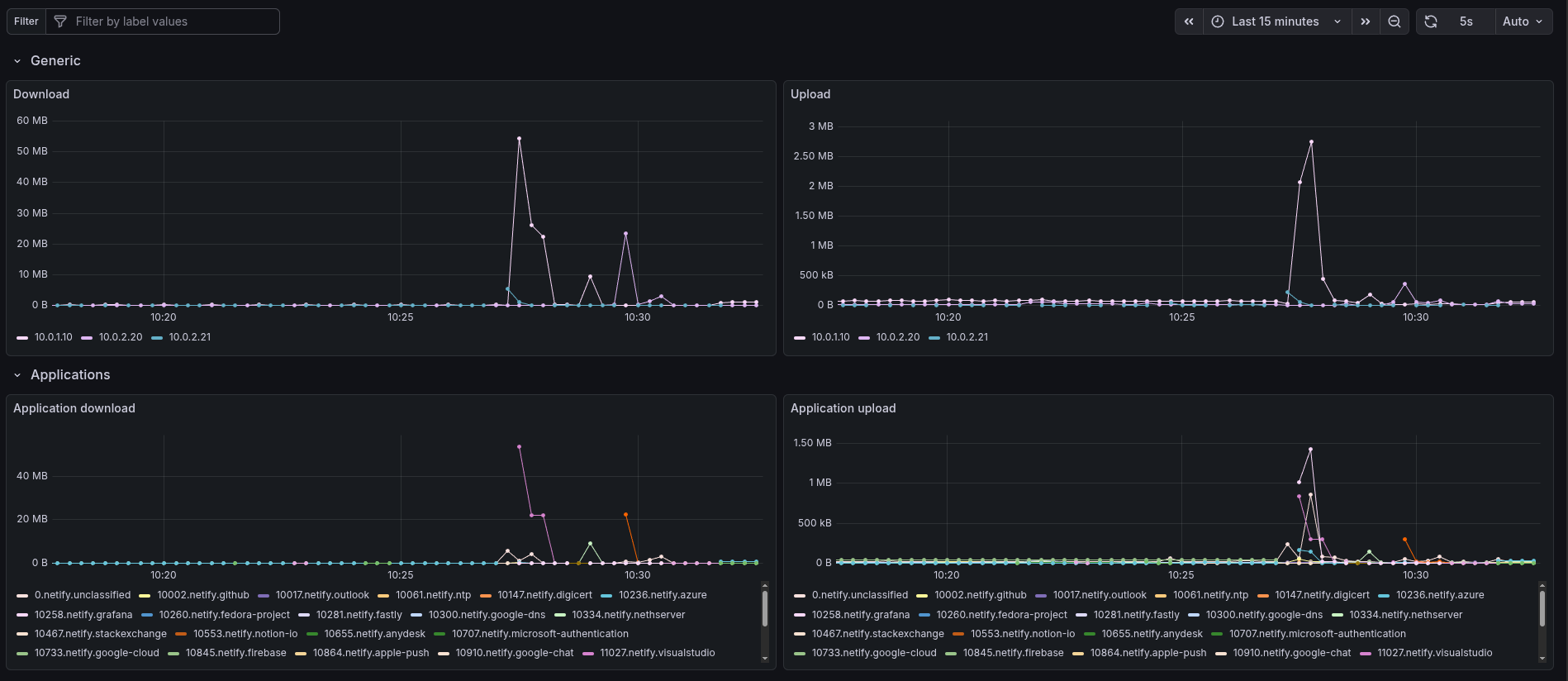This screenshot has height=681, width=1568.
Task: Shift time range backward with double-left arrows
Action: (x=1189, y=21)
